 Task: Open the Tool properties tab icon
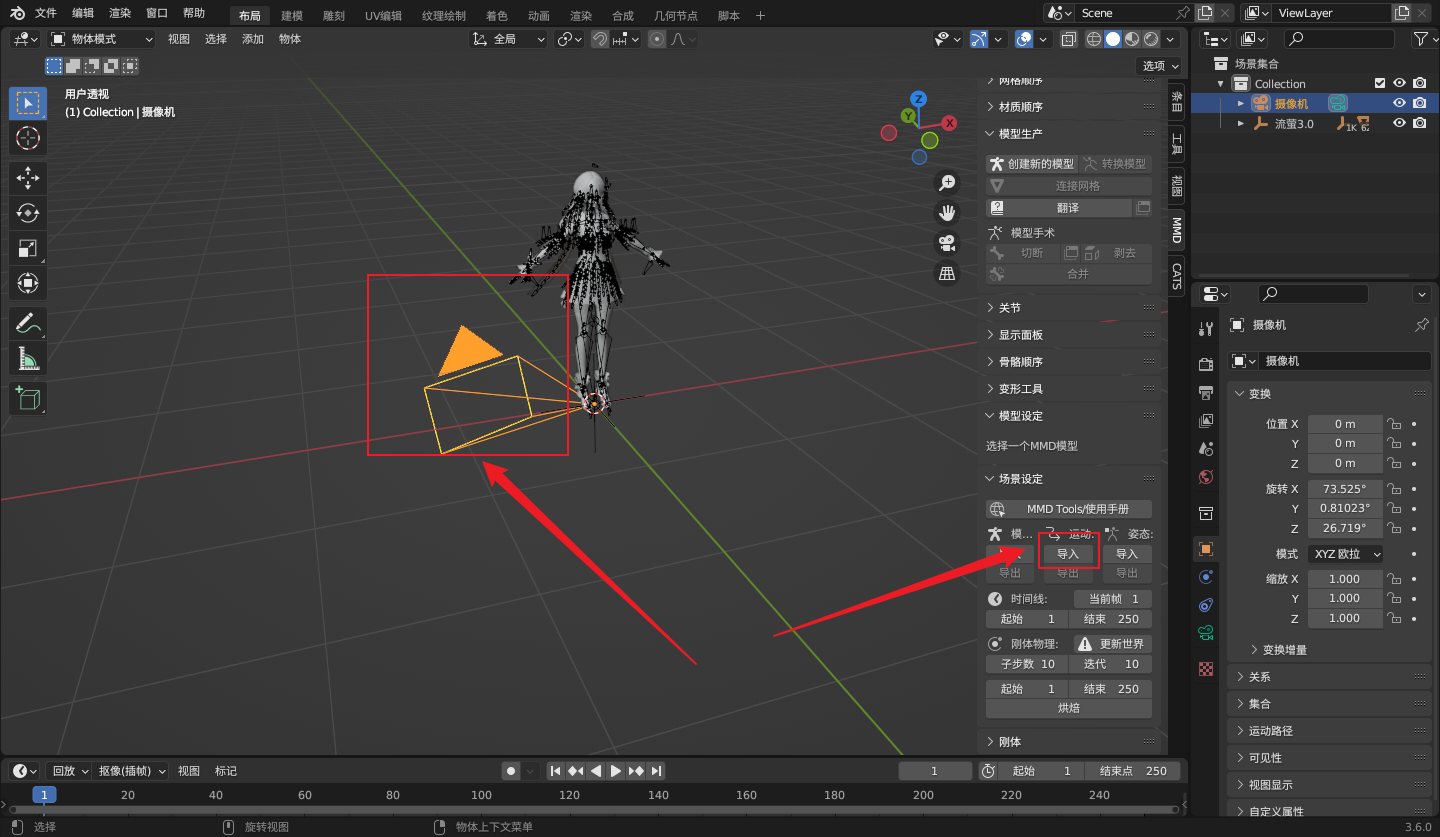click(x=1206, y=329)
